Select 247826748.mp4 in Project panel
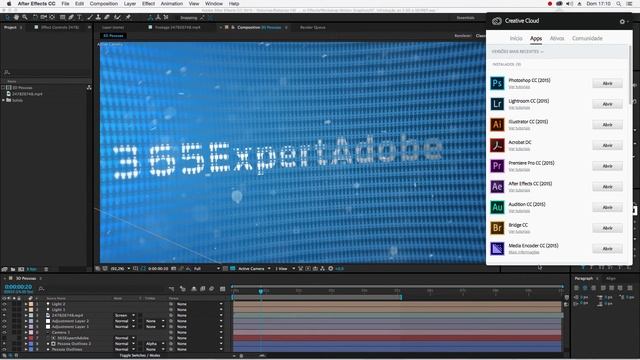This screenshot has width=640, height=360. pyautogui.click(x=27, y=94)
